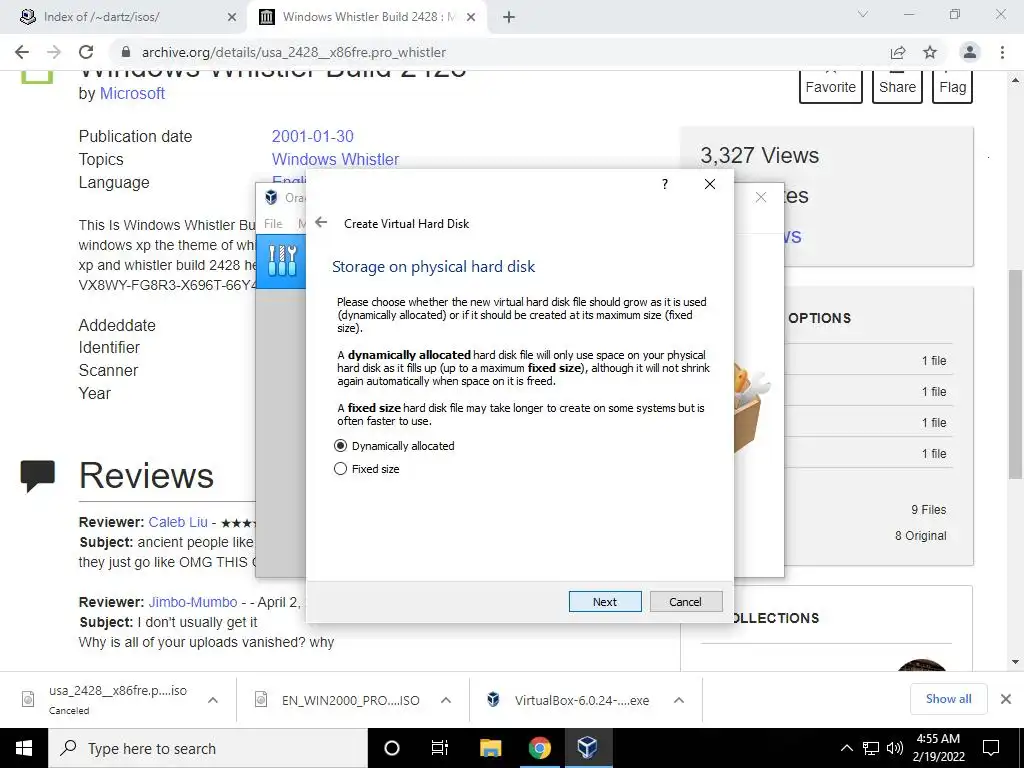Click the file icon of the usa_2428 download
Screen dimensions: 1024x768
pos(28,699)
